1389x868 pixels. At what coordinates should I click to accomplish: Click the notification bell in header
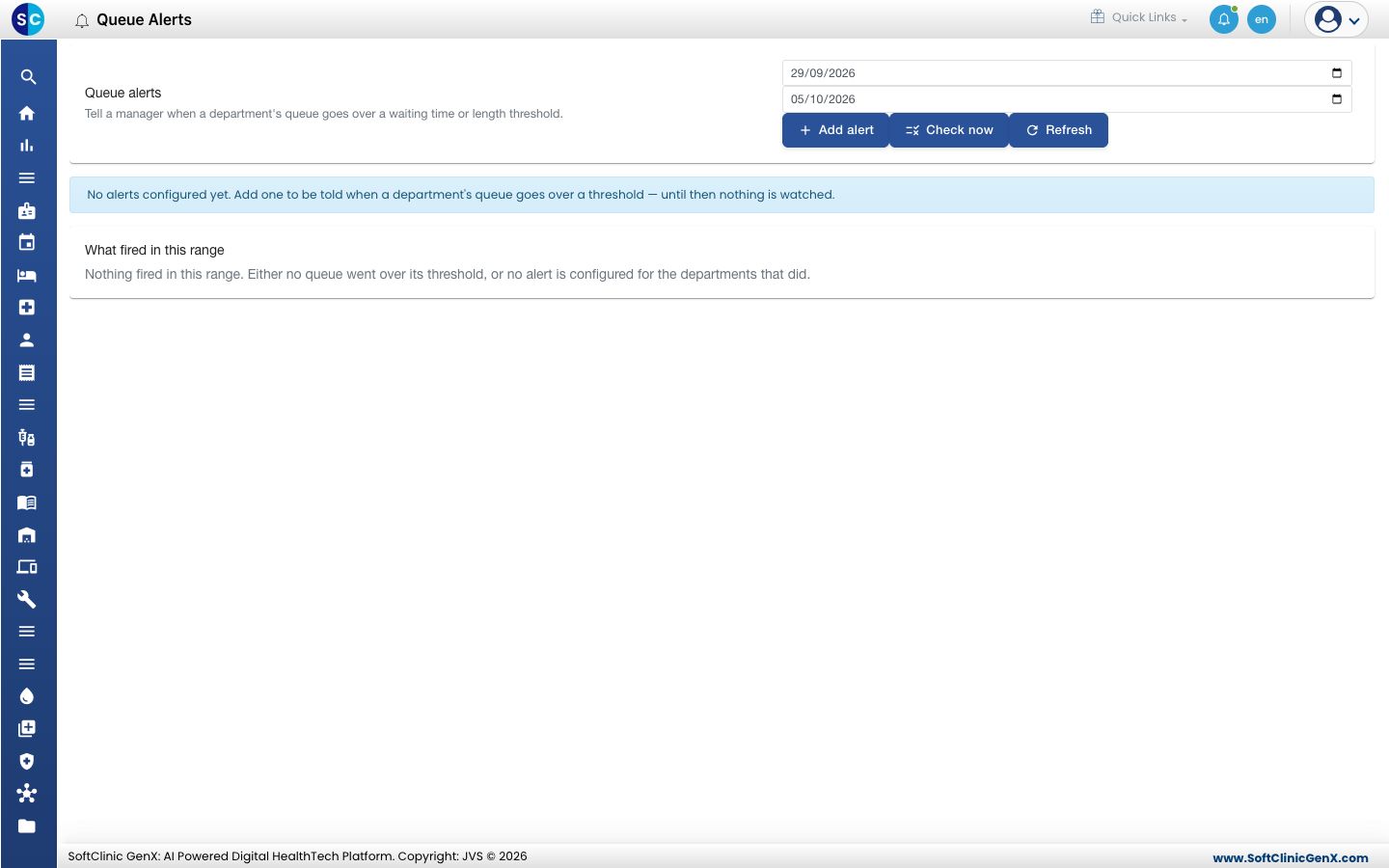tap(1224, 19)
